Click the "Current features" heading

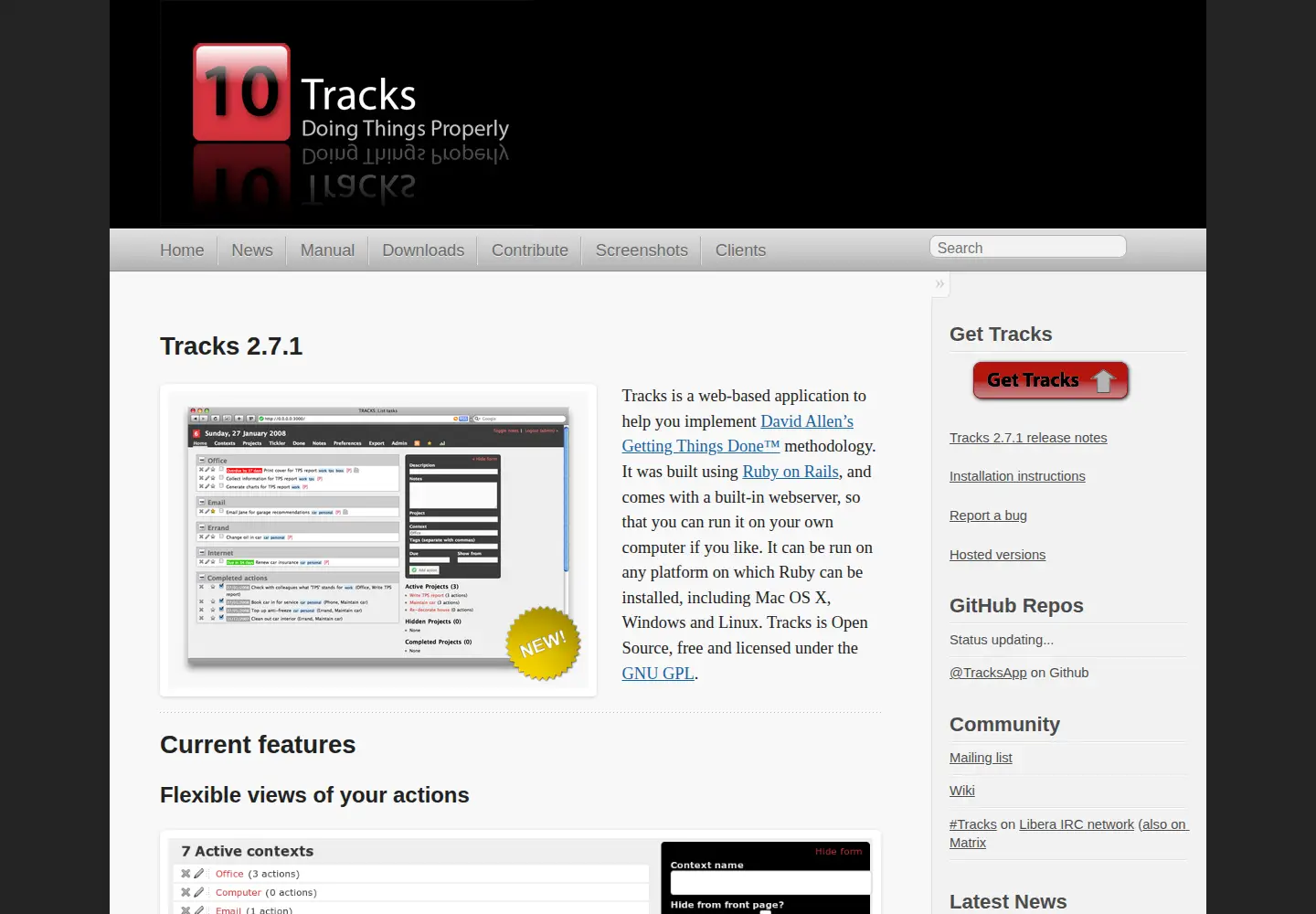click(x=258, y=745)
